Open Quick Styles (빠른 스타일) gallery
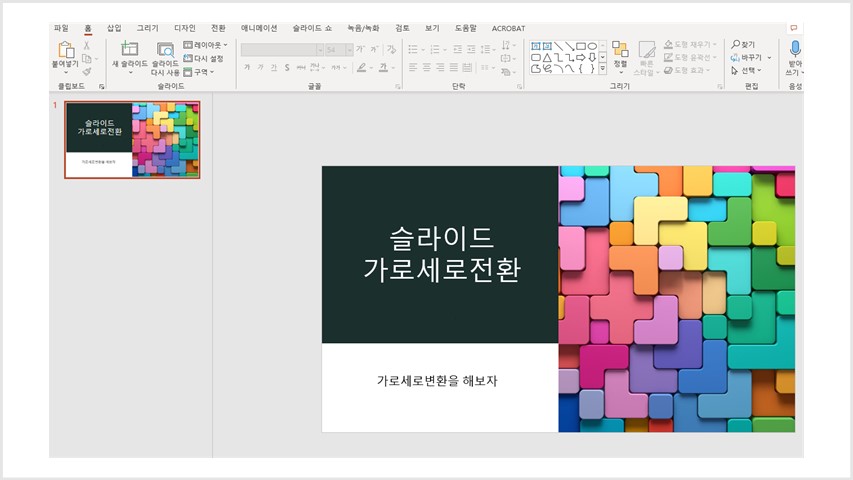 [646, 58]
